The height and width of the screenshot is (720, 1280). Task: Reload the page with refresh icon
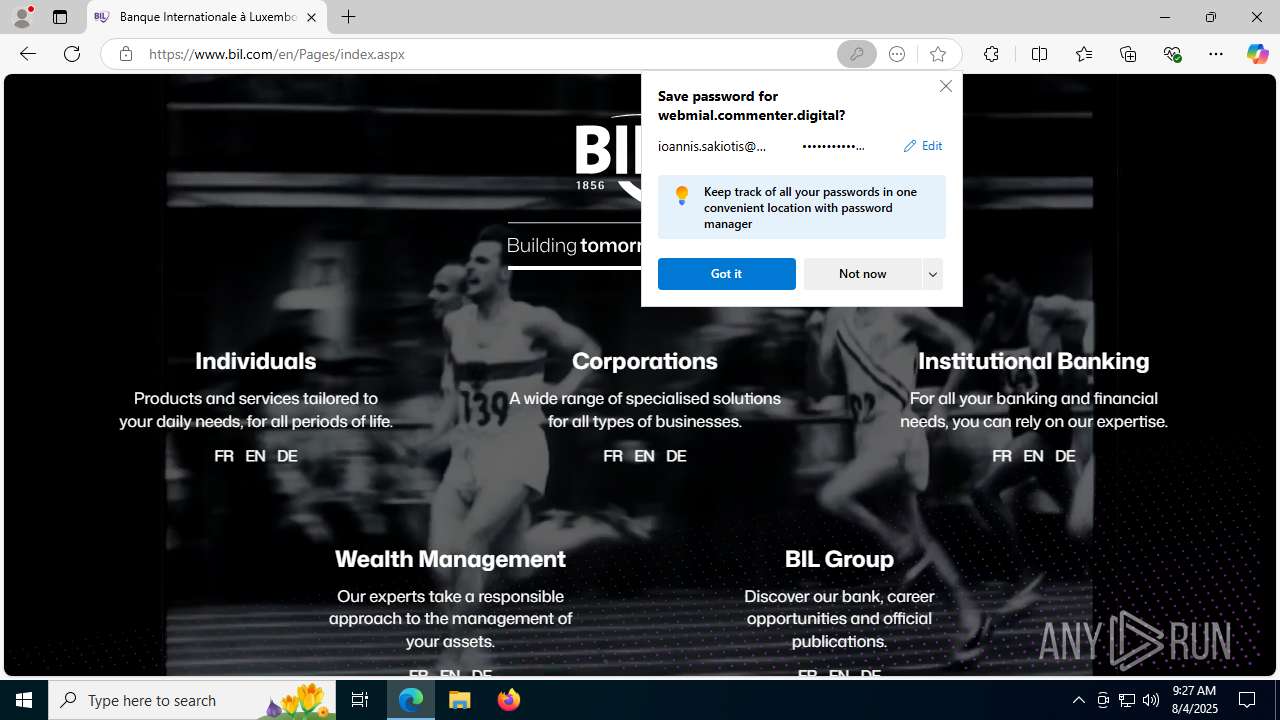pyautogui.click(x=72, y=54)
